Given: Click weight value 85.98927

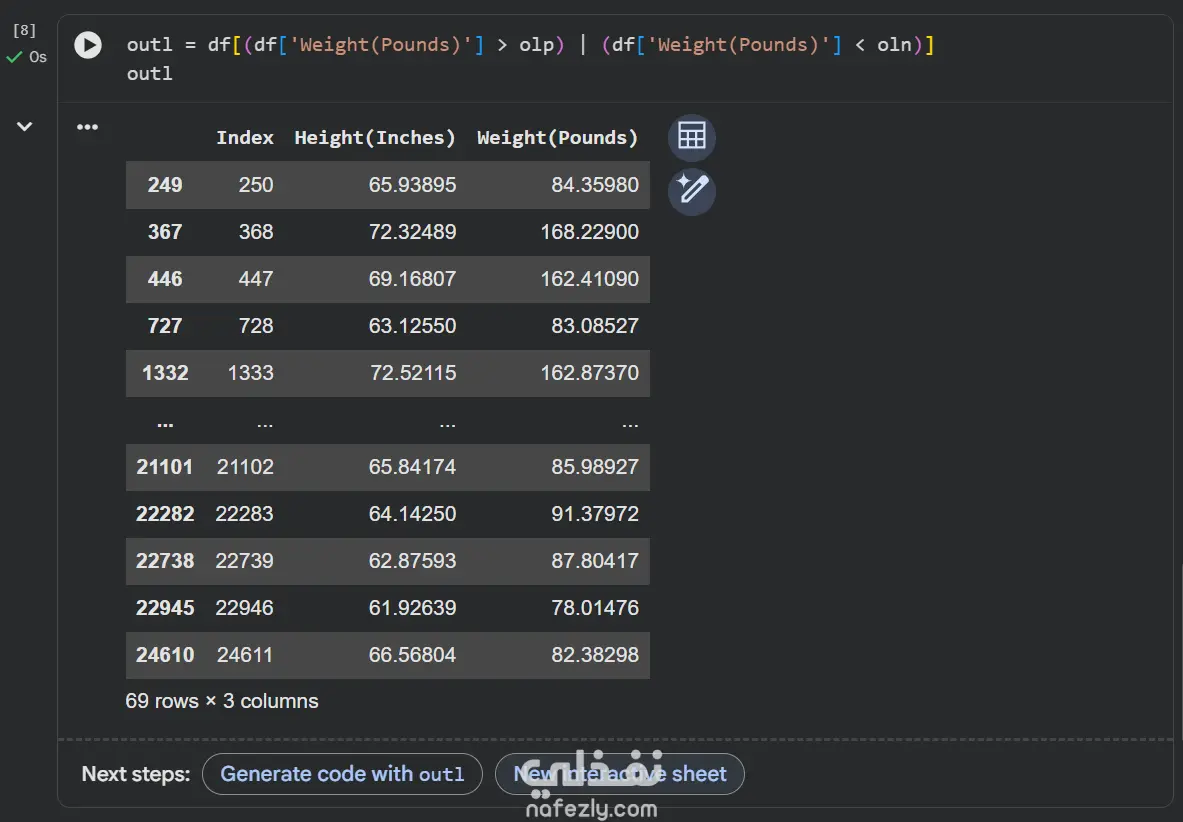Looking at the screenshot, I should 595,467.
